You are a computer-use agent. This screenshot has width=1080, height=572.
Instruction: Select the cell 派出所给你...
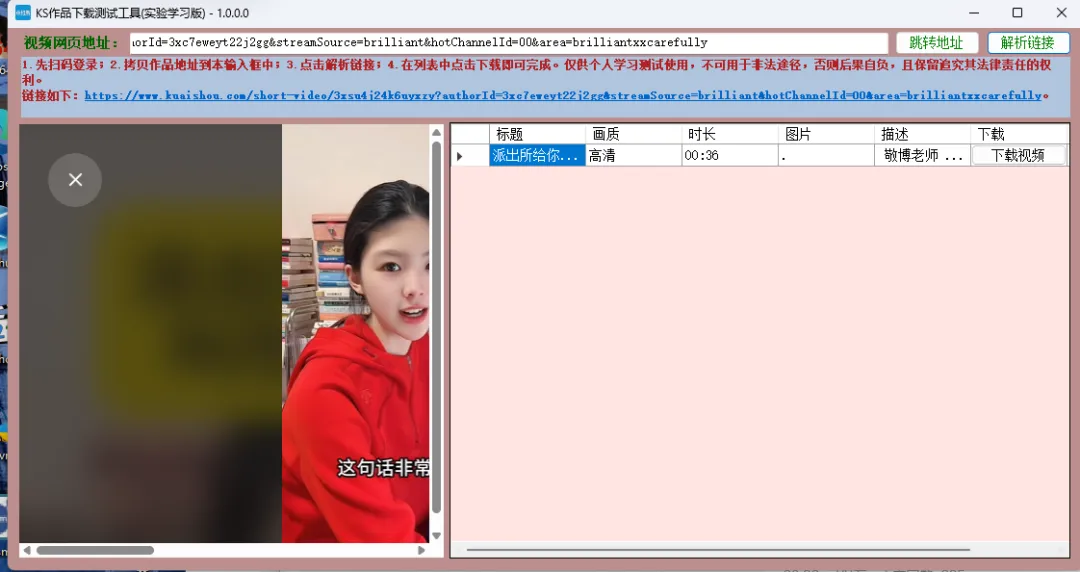(x=537, y=156)
